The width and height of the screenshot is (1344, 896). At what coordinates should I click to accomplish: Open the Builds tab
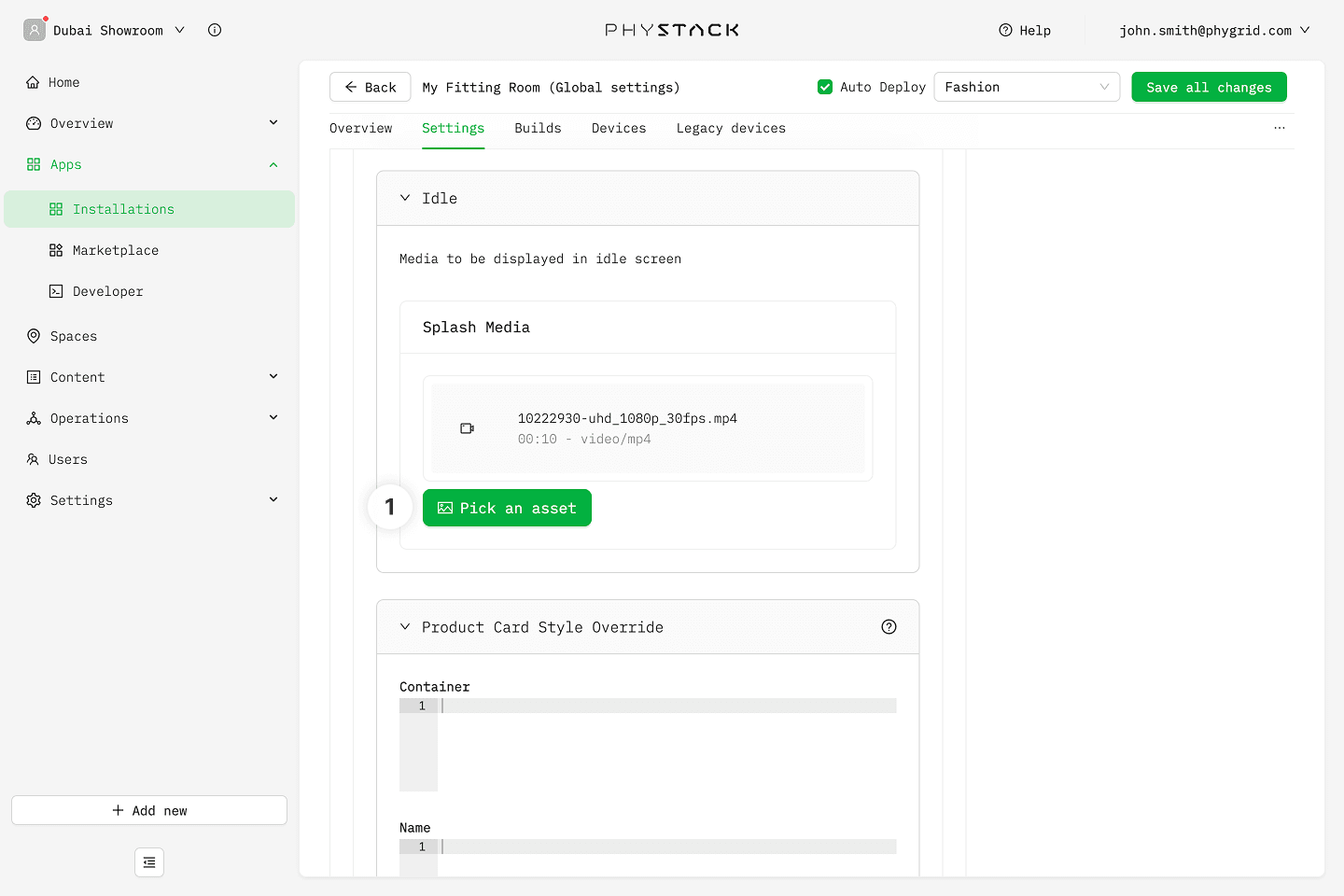click(538, 128)
